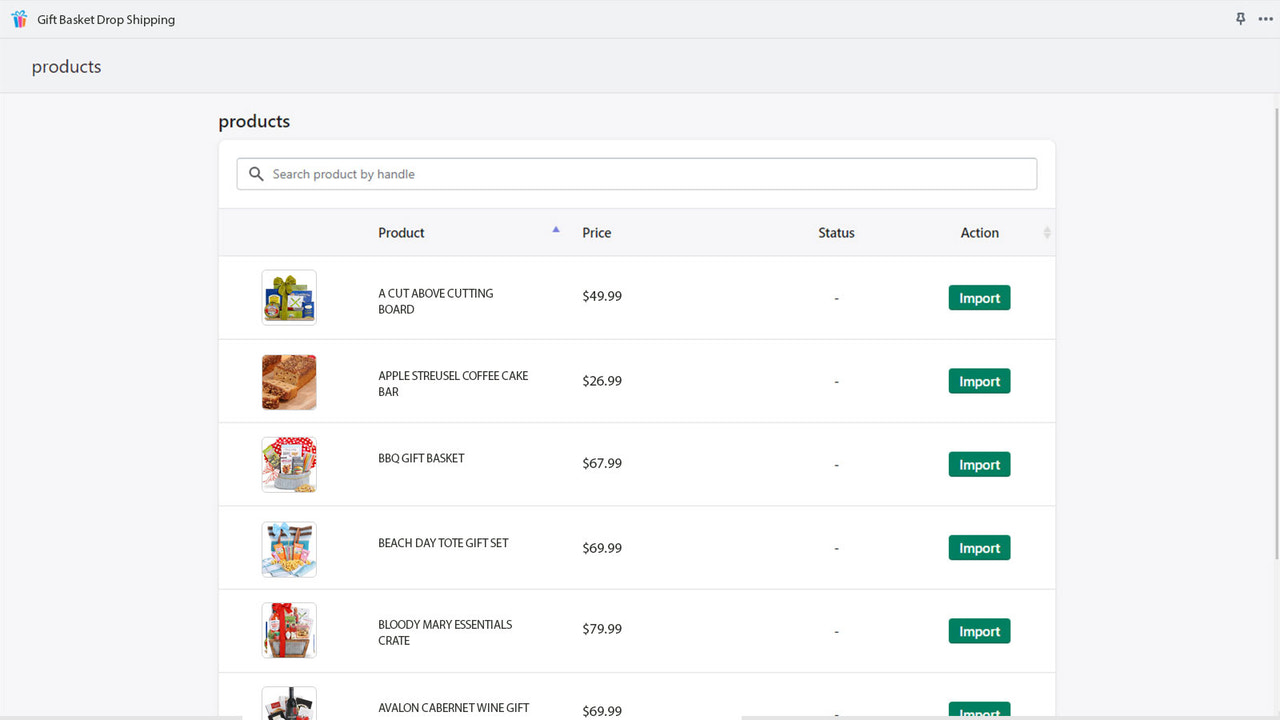Open BBQ Gift Basket thumbnail
Screen dimensions: 1280x720
click(x=289, y=464)
